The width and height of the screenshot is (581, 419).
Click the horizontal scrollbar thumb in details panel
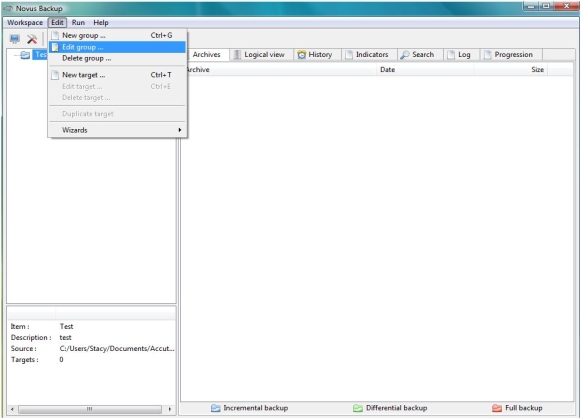pos(90,409)
